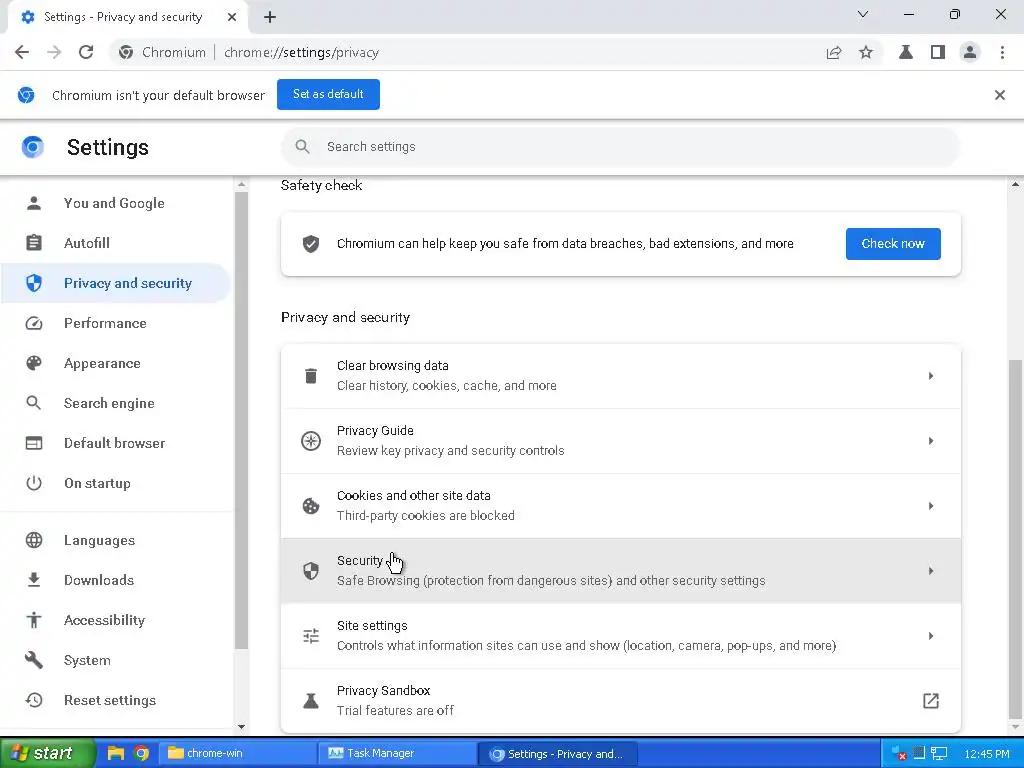Click the Safety check shield icon
The image size is (1024, 768).
pyautogui.click(x=311, y=244)
